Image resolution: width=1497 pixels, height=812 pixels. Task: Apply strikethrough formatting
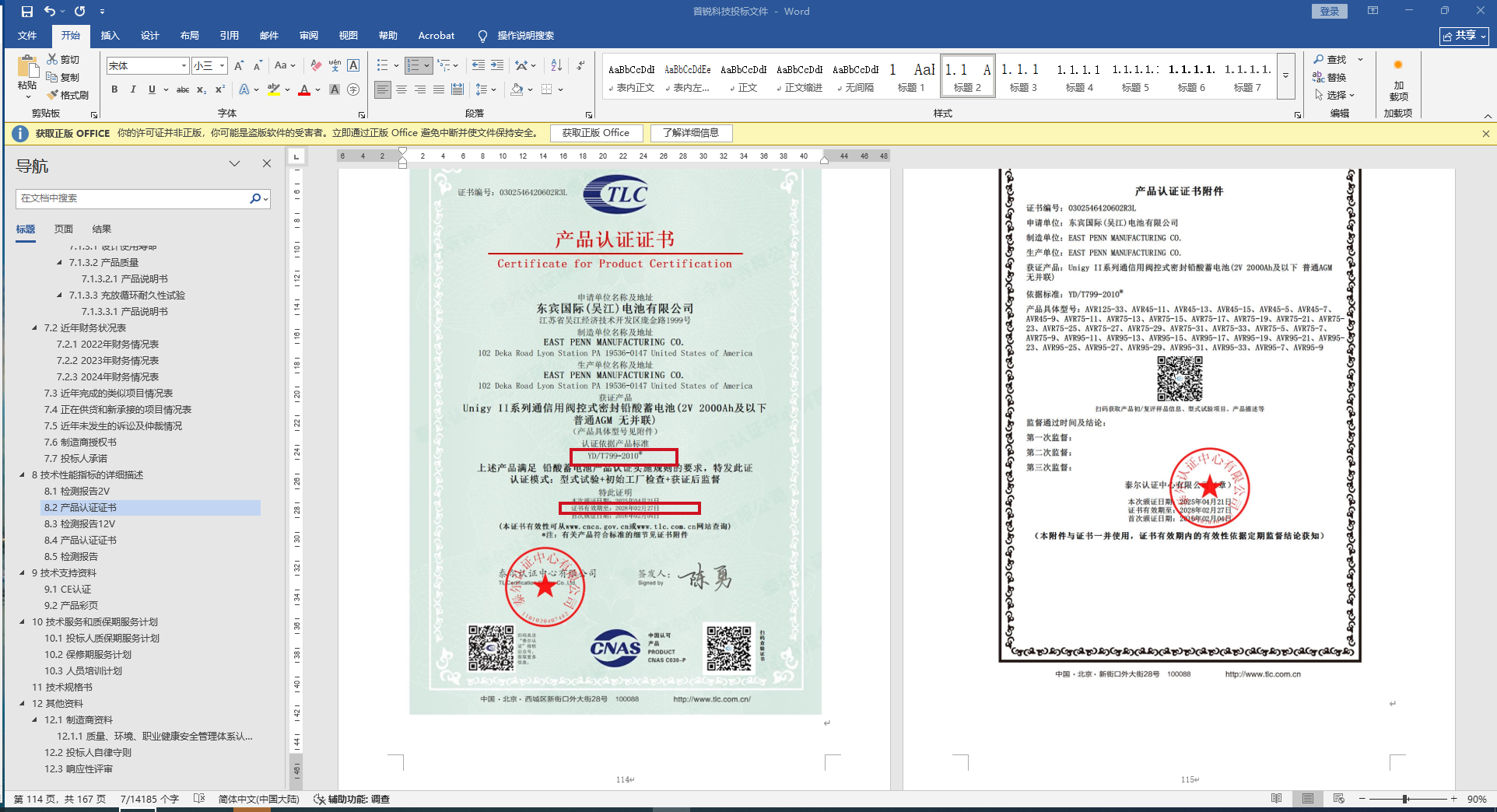pos(183,89)
